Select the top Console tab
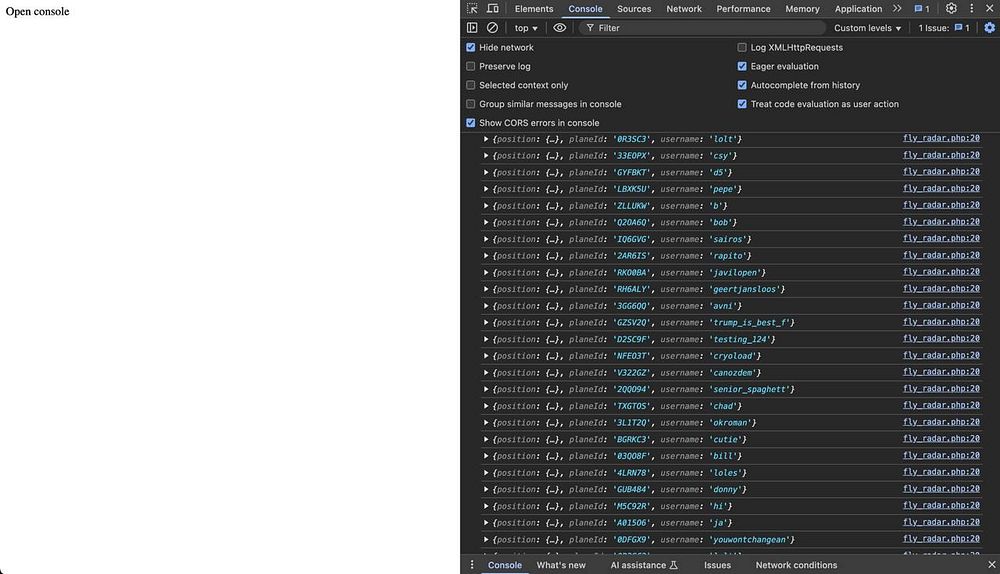1000x574 pixels. [x=585, y=9]
